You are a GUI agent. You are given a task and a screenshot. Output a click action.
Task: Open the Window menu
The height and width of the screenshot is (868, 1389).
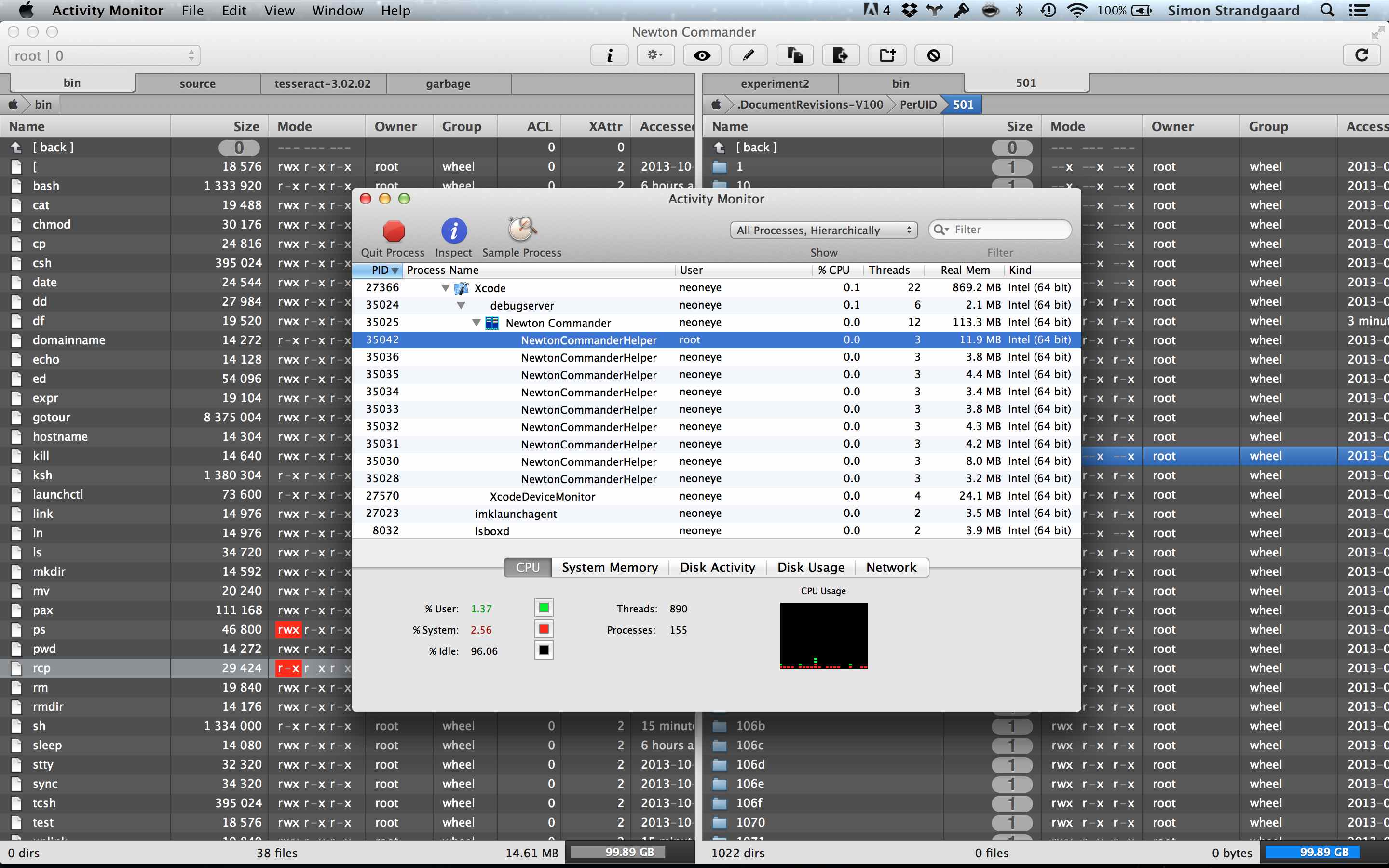point(338,10)
